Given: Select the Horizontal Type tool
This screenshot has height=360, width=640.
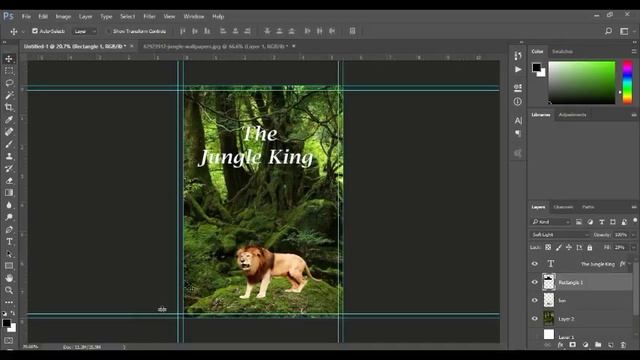Looking at the screenshot, I should point(9,242).
